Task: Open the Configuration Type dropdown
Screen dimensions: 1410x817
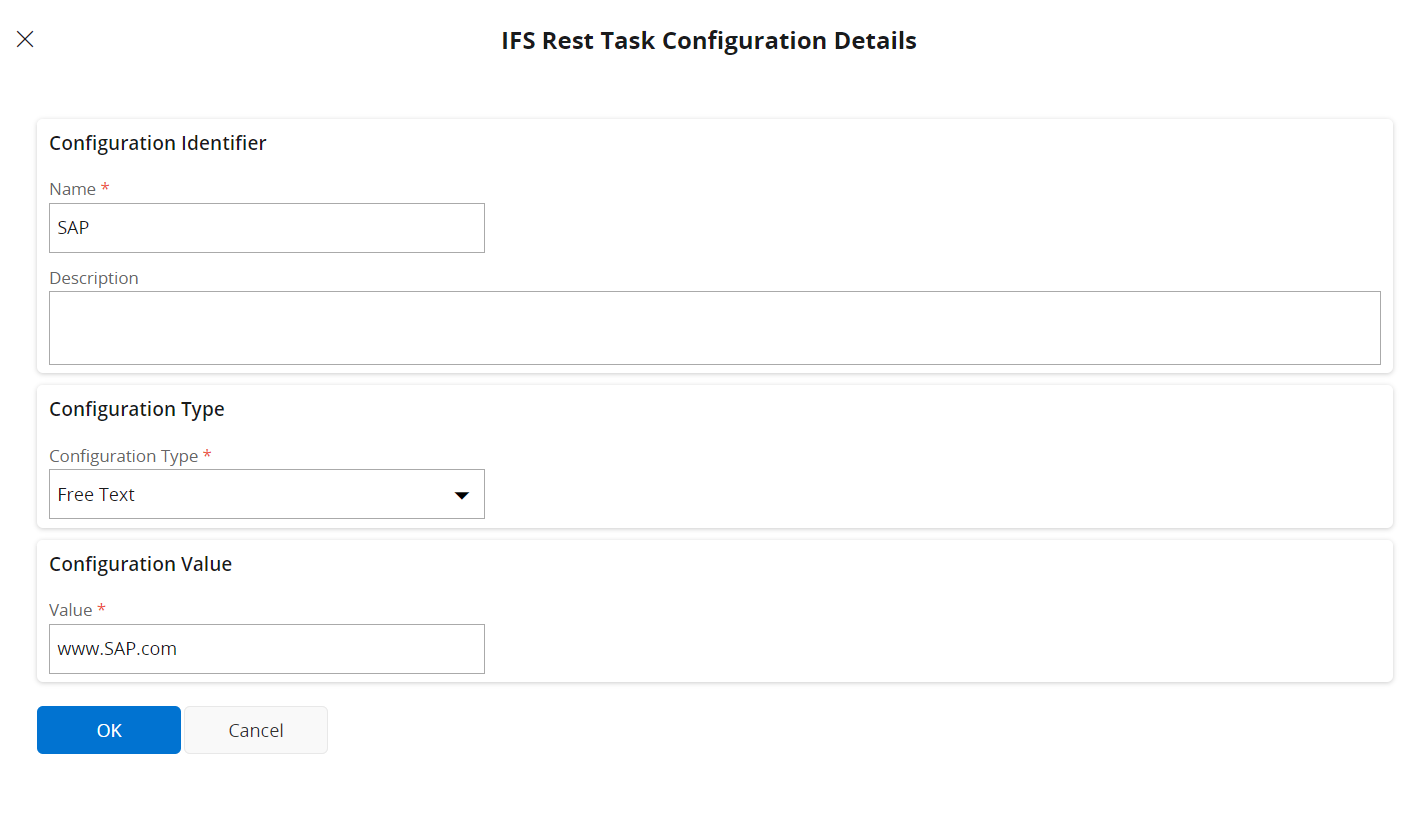Action: click(x=266, y=494)
